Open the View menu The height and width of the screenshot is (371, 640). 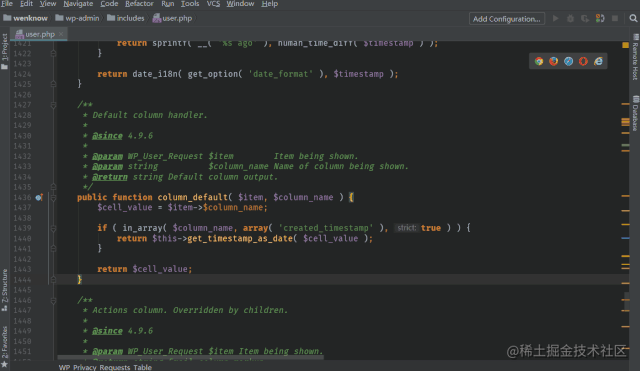coord(48,4)
